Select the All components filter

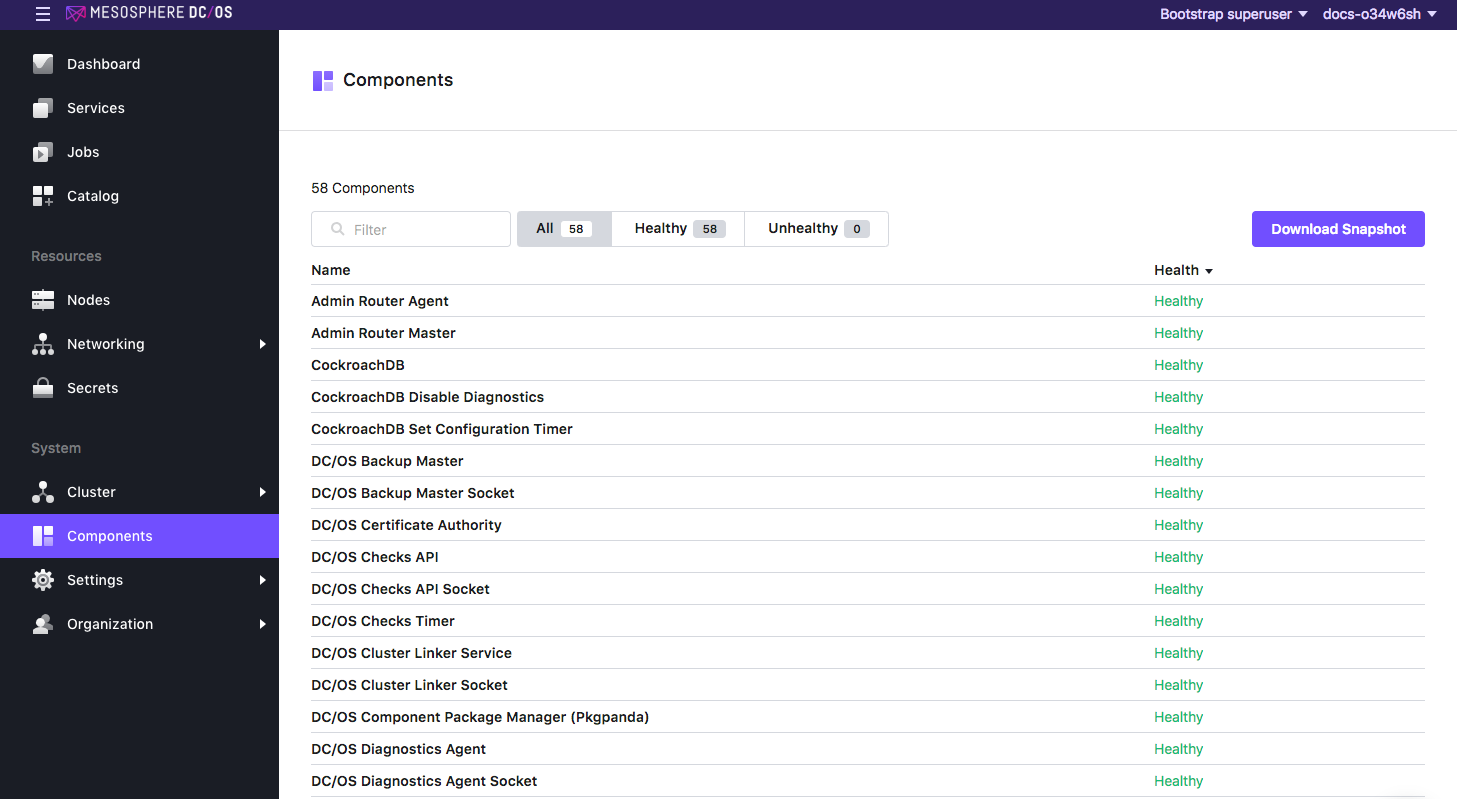564,229
